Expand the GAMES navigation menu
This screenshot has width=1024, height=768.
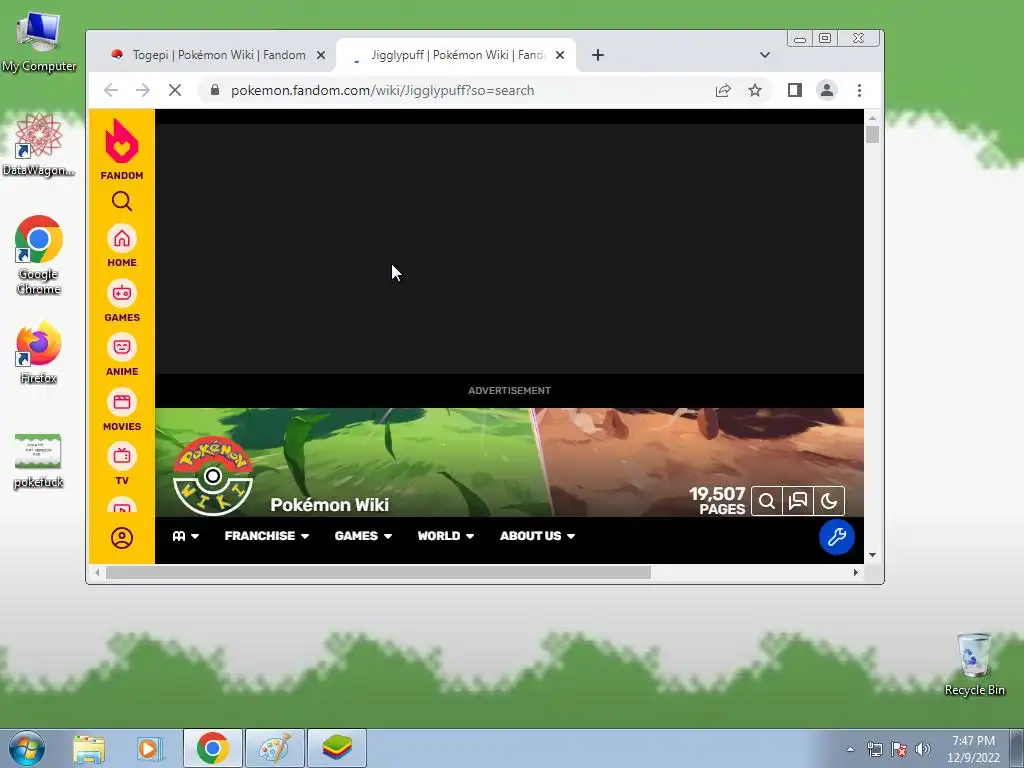click(363, 536)
